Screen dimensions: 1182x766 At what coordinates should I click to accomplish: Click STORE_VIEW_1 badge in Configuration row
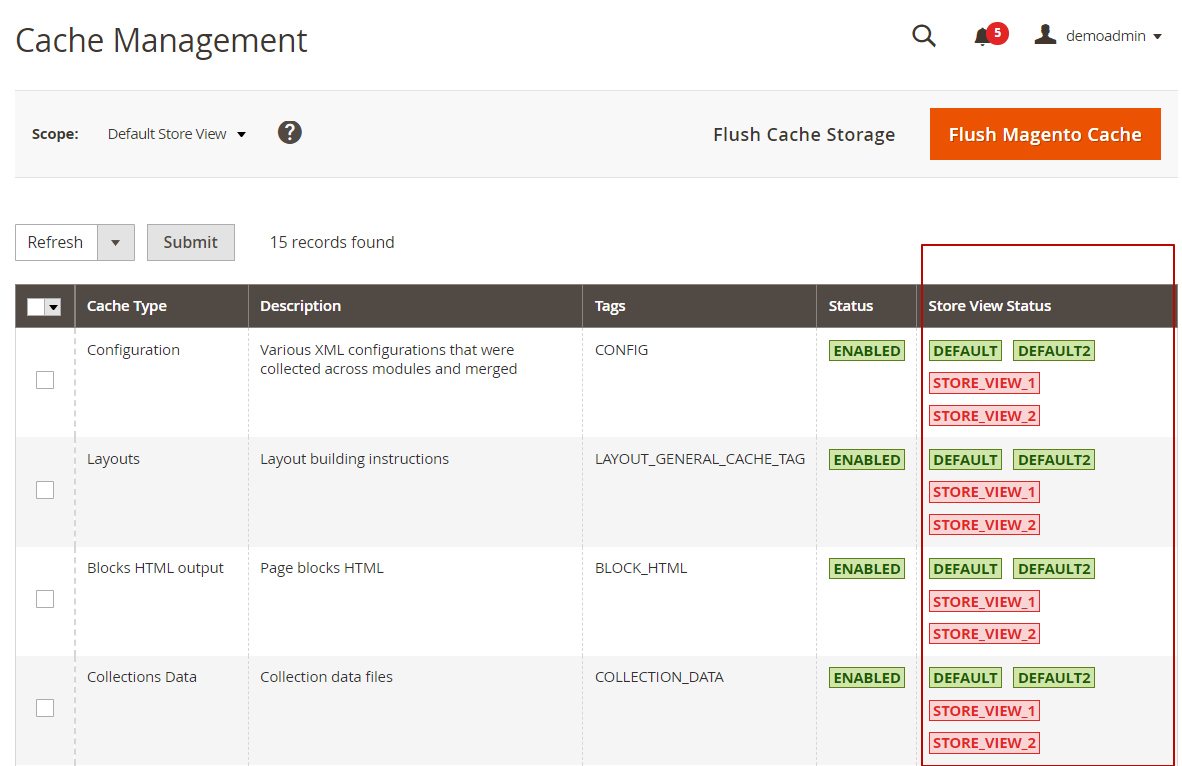[984, 383]
